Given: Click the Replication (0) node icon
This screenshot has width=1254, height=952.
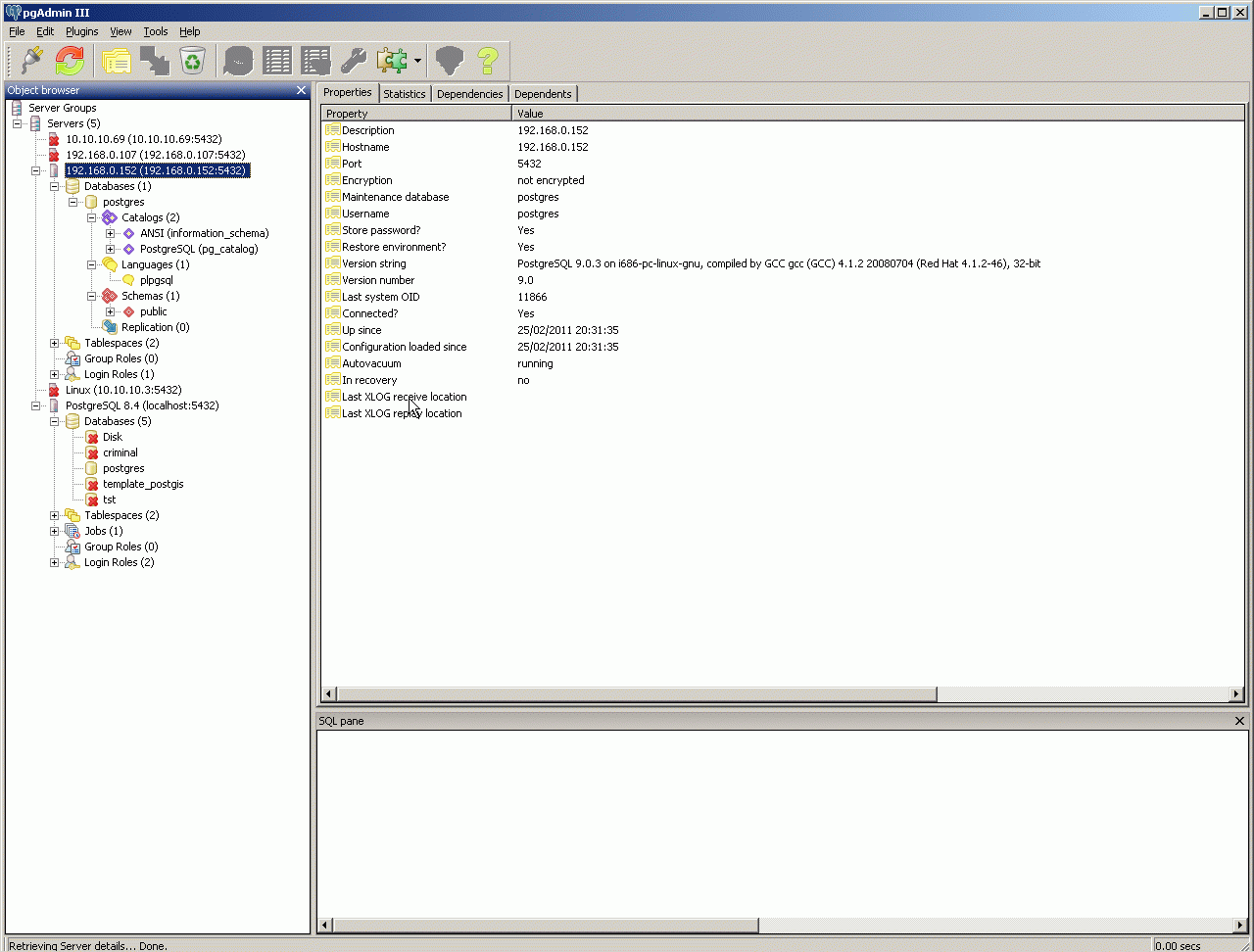Looking at the screenshot, I should point(110,327).
